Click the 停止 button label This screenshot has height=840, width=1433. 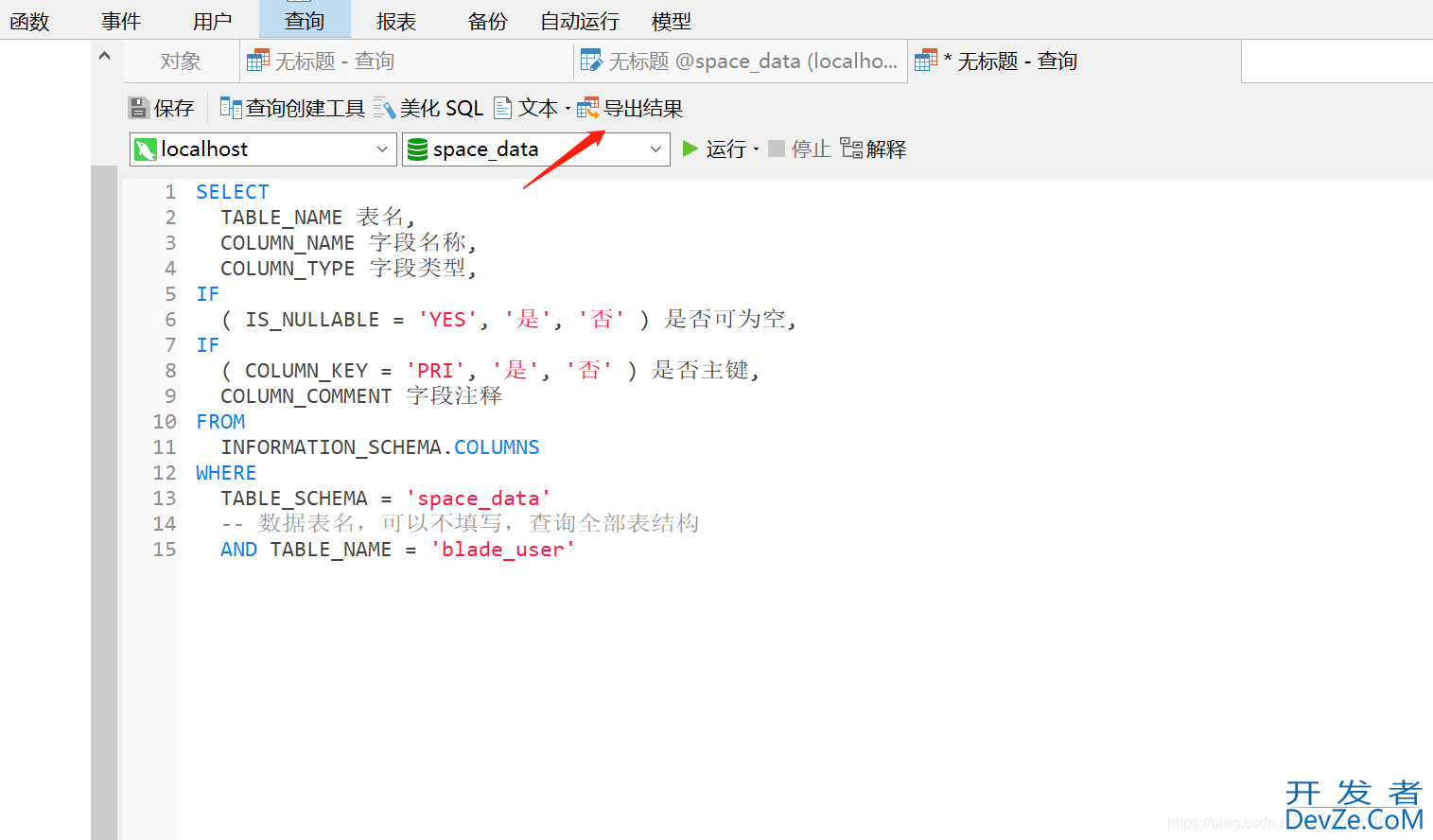pyautogui.click(x=812, y=149)
